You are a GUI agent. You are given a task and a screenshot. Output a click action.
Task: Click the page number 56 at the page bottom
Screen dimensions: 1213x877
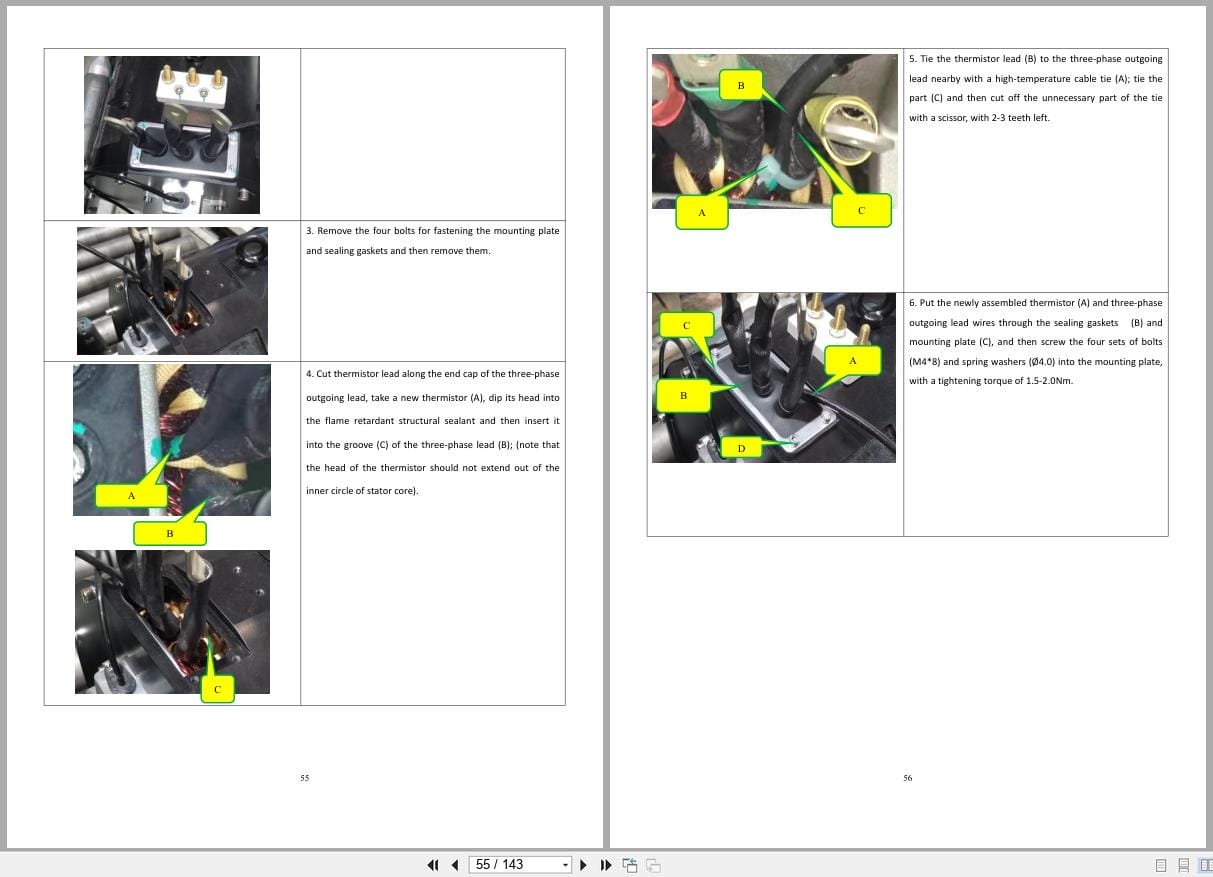tap(908, 778)
